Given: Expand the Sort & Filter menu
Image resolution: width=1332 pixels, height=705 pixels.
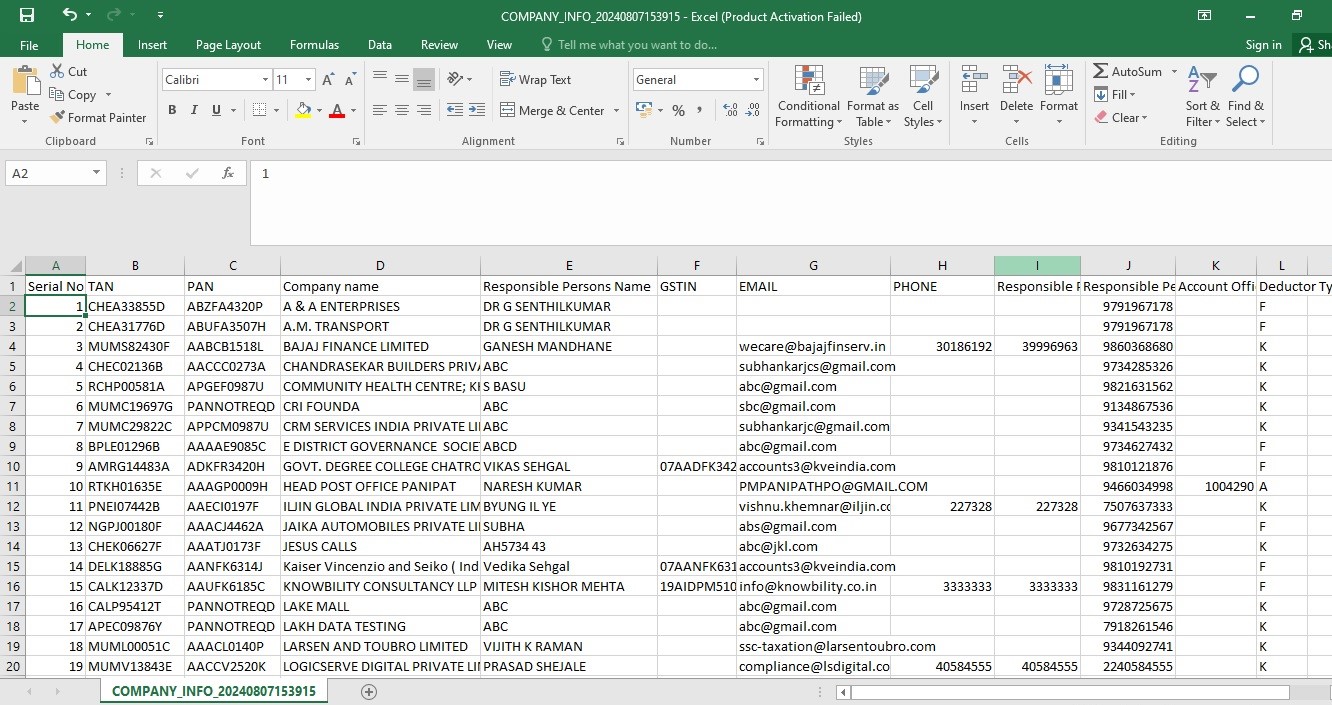Looking at the screenshot, I should 1202,97.
